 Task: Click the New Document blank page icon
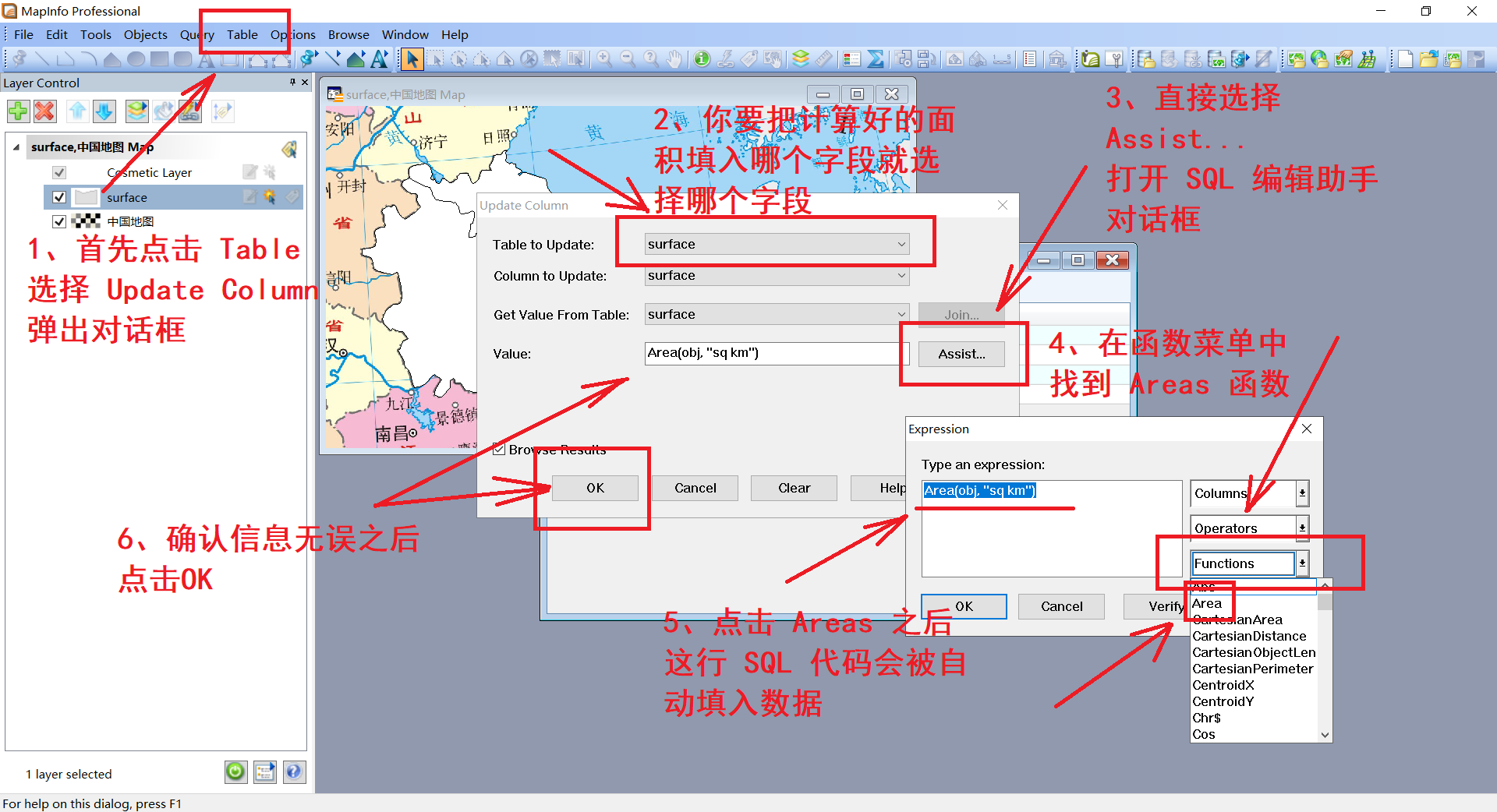coord(1405,59)
